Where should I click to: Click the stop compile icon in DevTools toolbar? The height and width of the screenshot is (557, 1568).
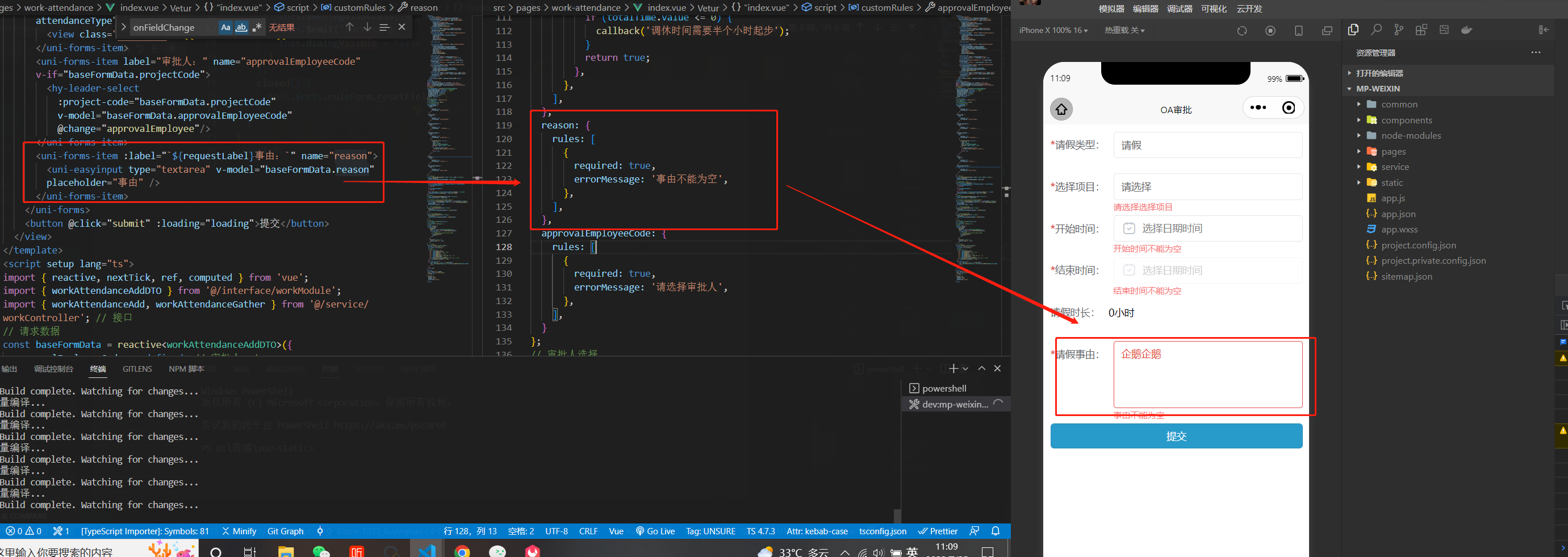click(1270, 30)
